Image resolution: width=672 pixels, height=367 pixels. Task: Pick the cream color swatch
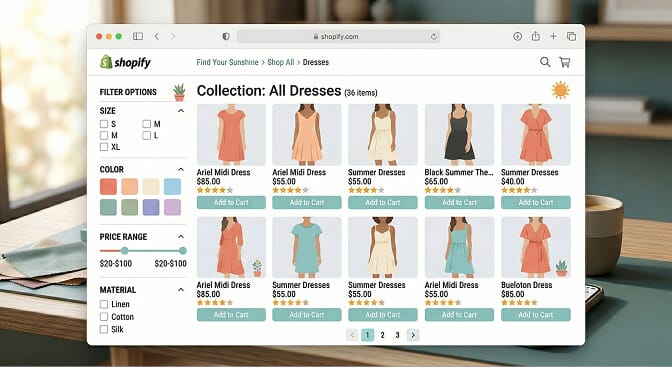point(151,187)
